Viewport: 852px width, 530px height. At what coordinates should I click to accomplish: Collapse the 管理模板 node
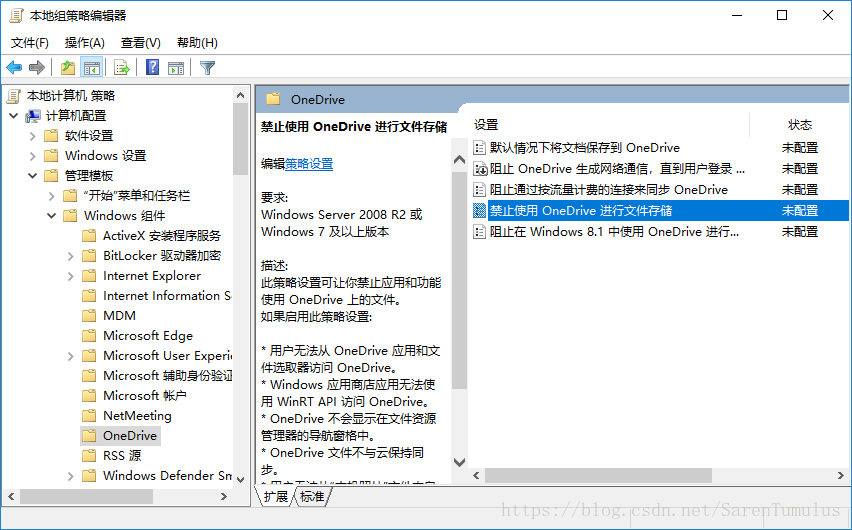(x=33, y=176)
